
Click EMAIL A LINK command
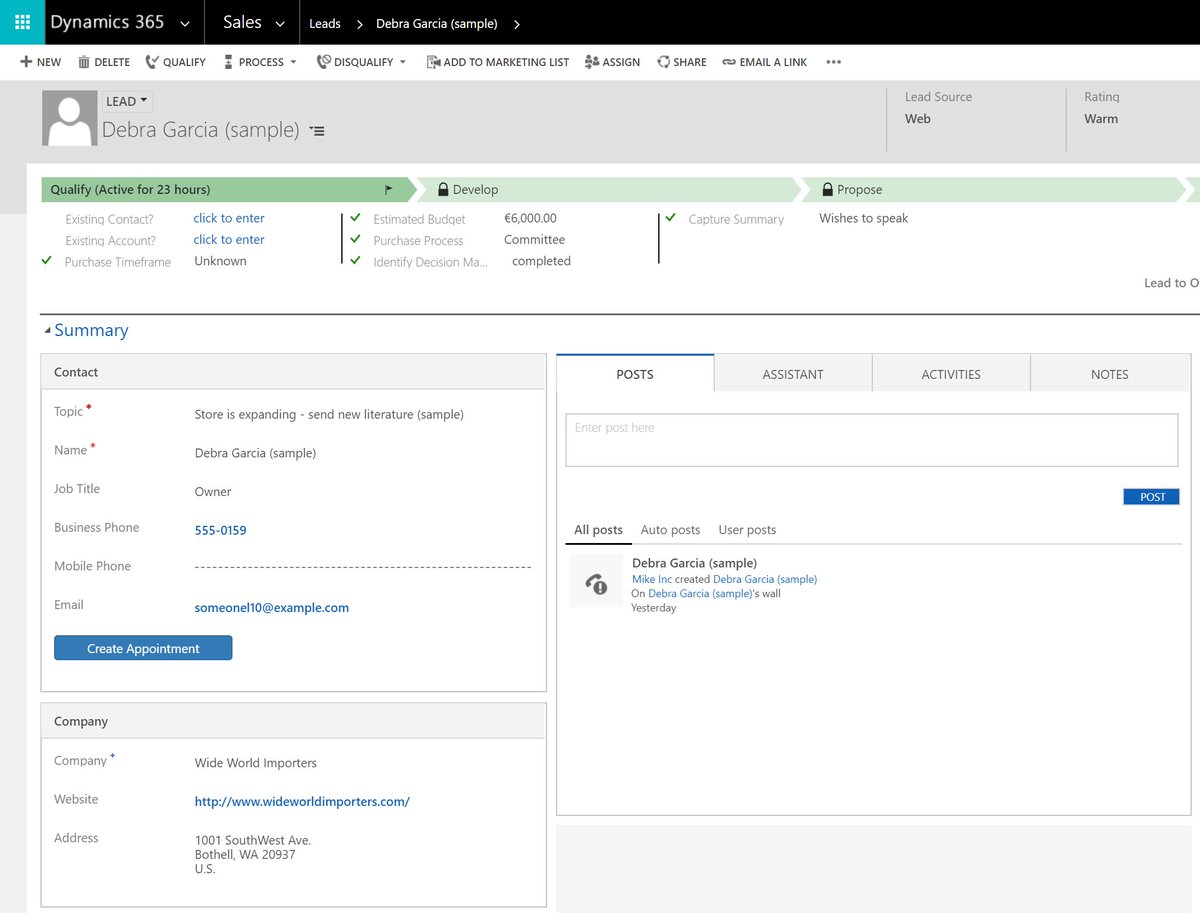coord(764,62)
